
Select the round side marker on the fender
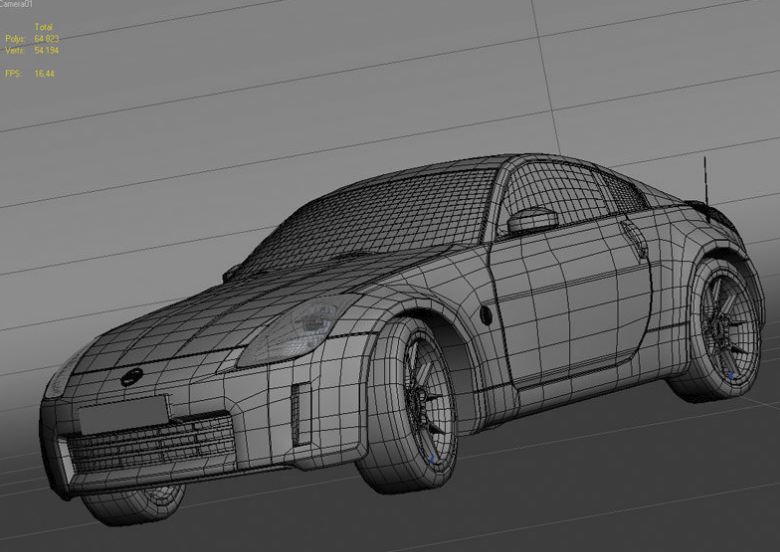485,315
